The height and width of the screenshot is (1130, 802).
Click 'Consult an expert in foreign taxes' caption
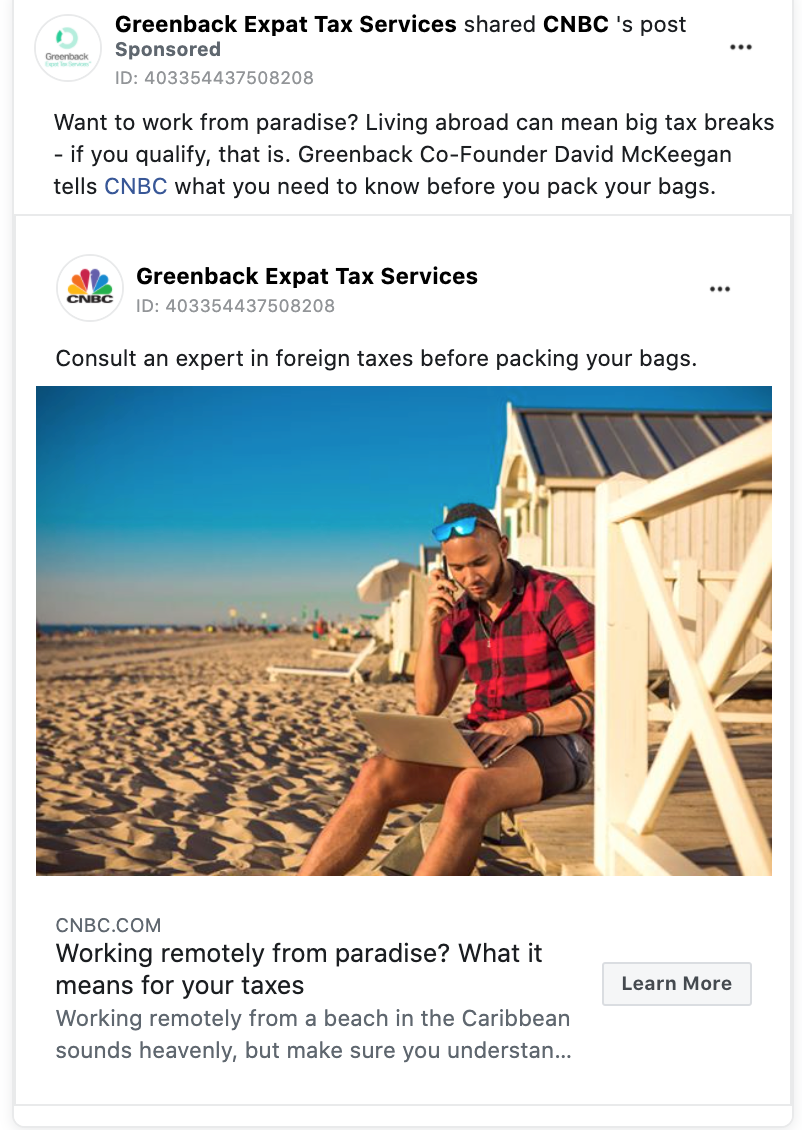(376, 358)
